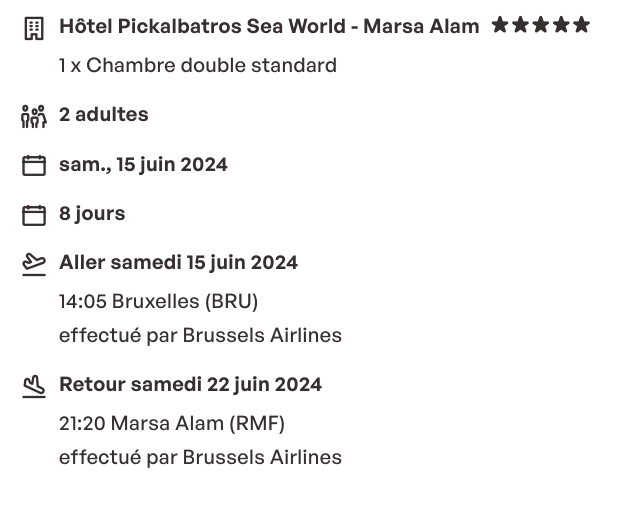The width and height of the screenshot is (635, 510).
Task: Click 14:05 Bruxelles (BRU) departure line
Action: click(x=159, y=302)
